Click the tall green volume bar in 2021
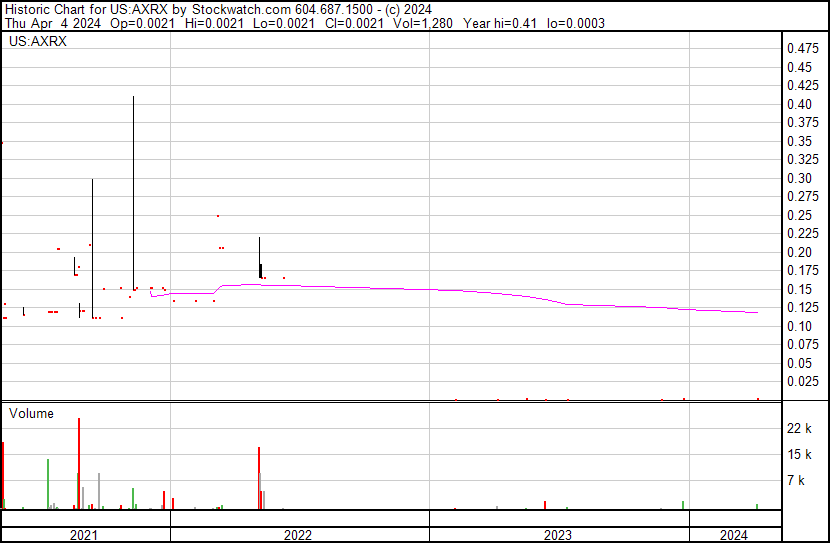The image size is (830, 543). point(48,484)
